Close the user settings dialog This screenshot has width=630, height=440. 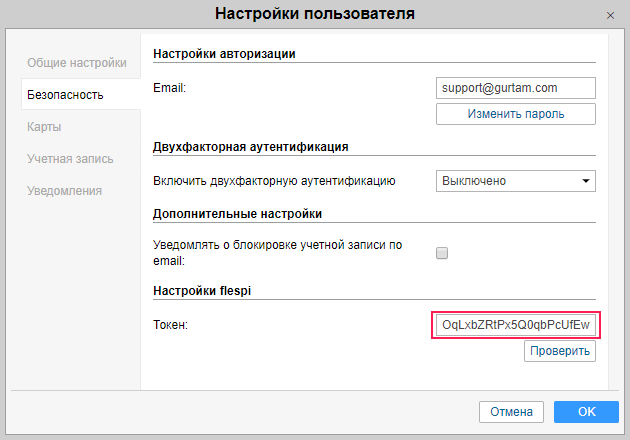(610, 15)
